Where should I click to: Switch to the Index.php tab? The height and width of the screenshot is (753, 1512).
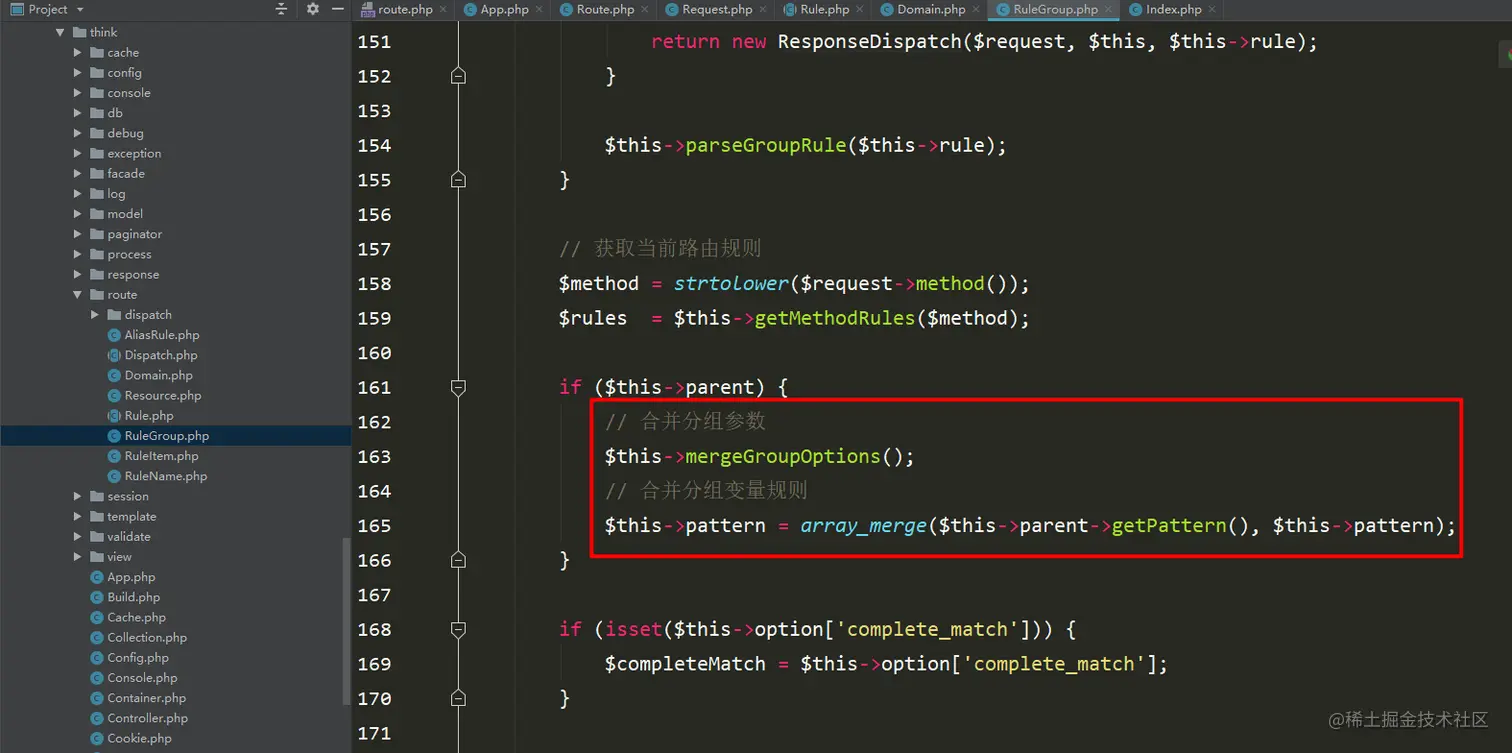click(1173, 9)
